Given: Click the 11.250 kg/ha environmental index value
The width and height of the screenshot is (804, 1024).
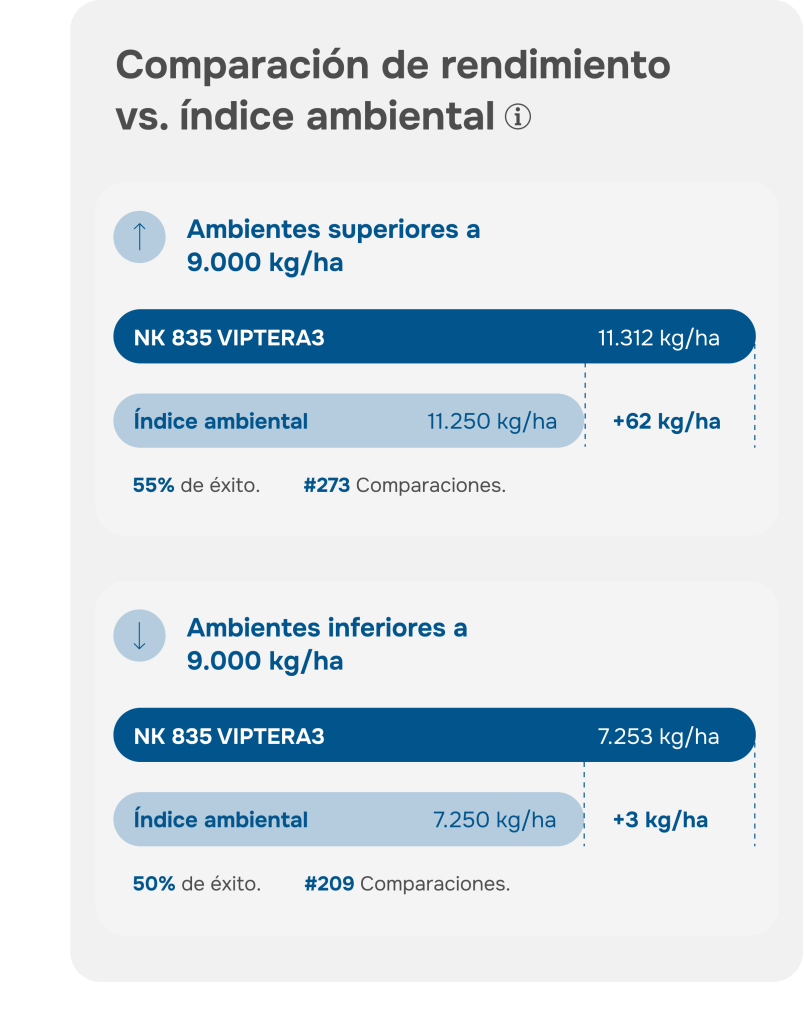Looking at the screenshot, I should coord(492,421).
